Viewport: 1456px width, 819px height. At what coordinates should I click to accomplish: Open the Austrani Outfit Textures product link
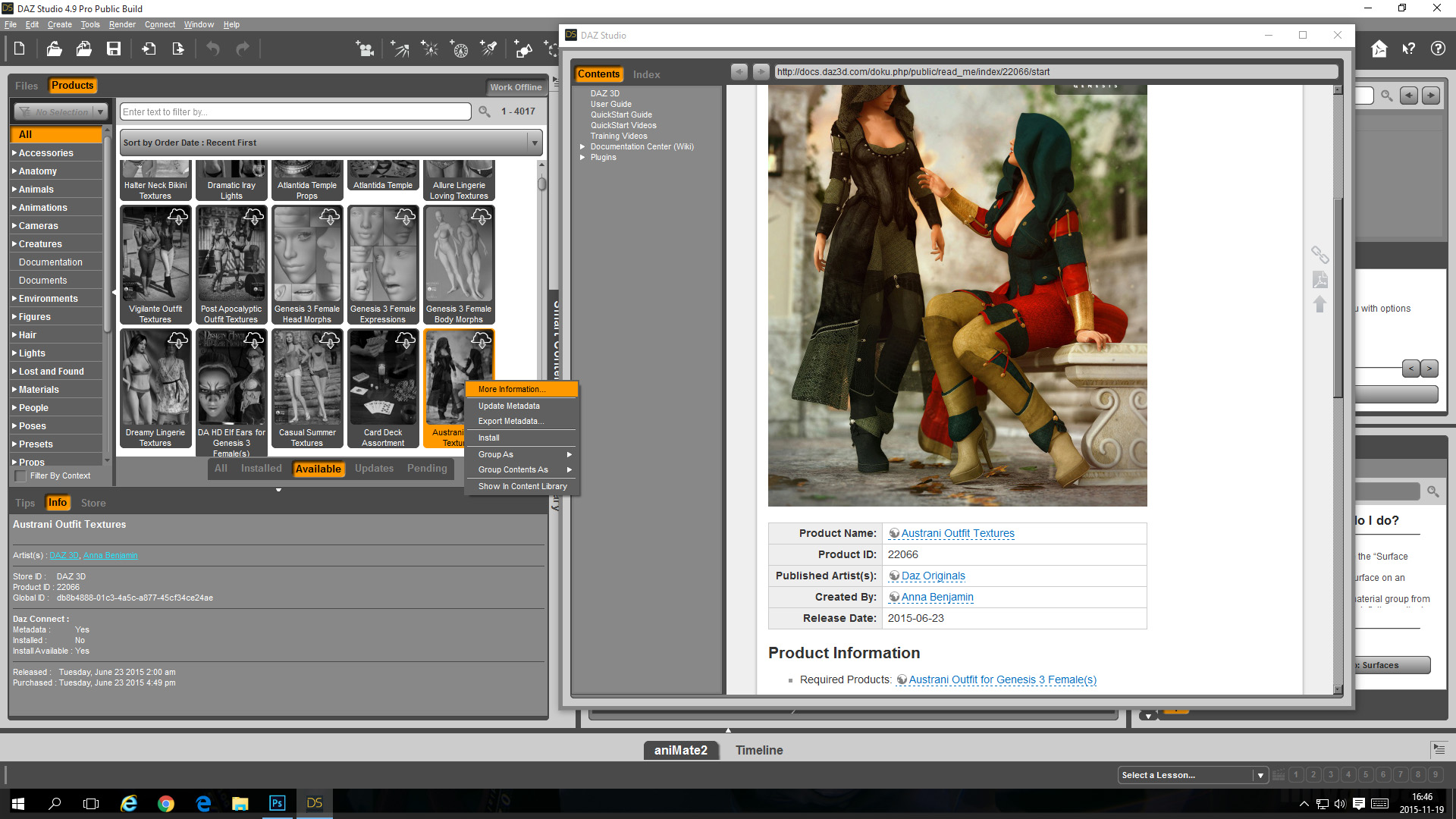pyautogui.click(x=958, y=534)
